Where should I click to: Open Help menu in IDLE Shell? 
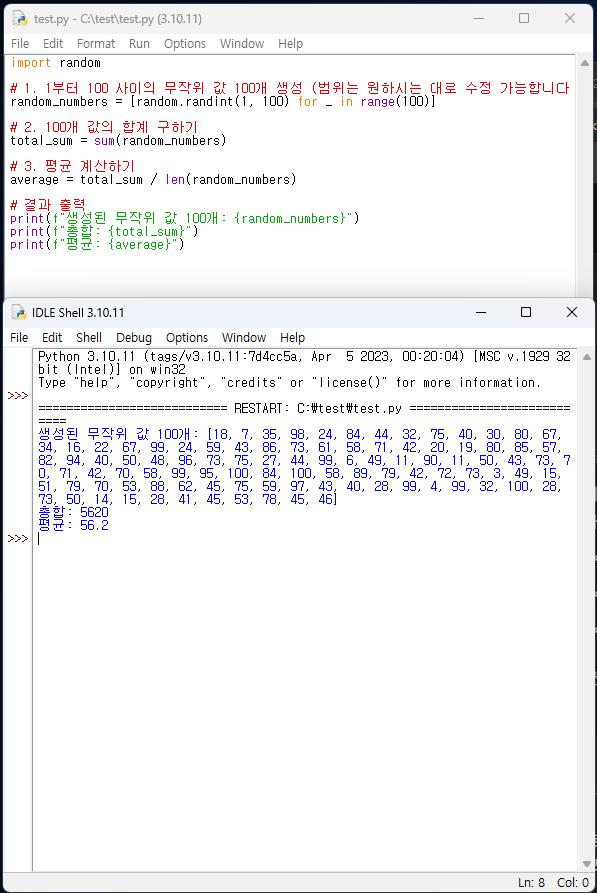(x=292, y=338)
